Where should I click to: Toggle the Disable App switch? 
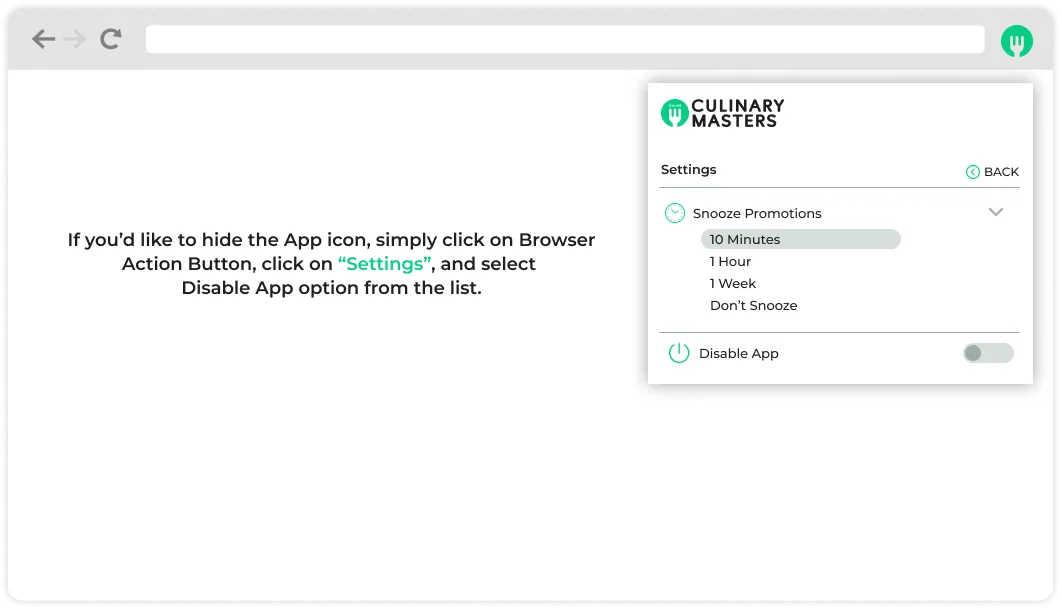987,353
